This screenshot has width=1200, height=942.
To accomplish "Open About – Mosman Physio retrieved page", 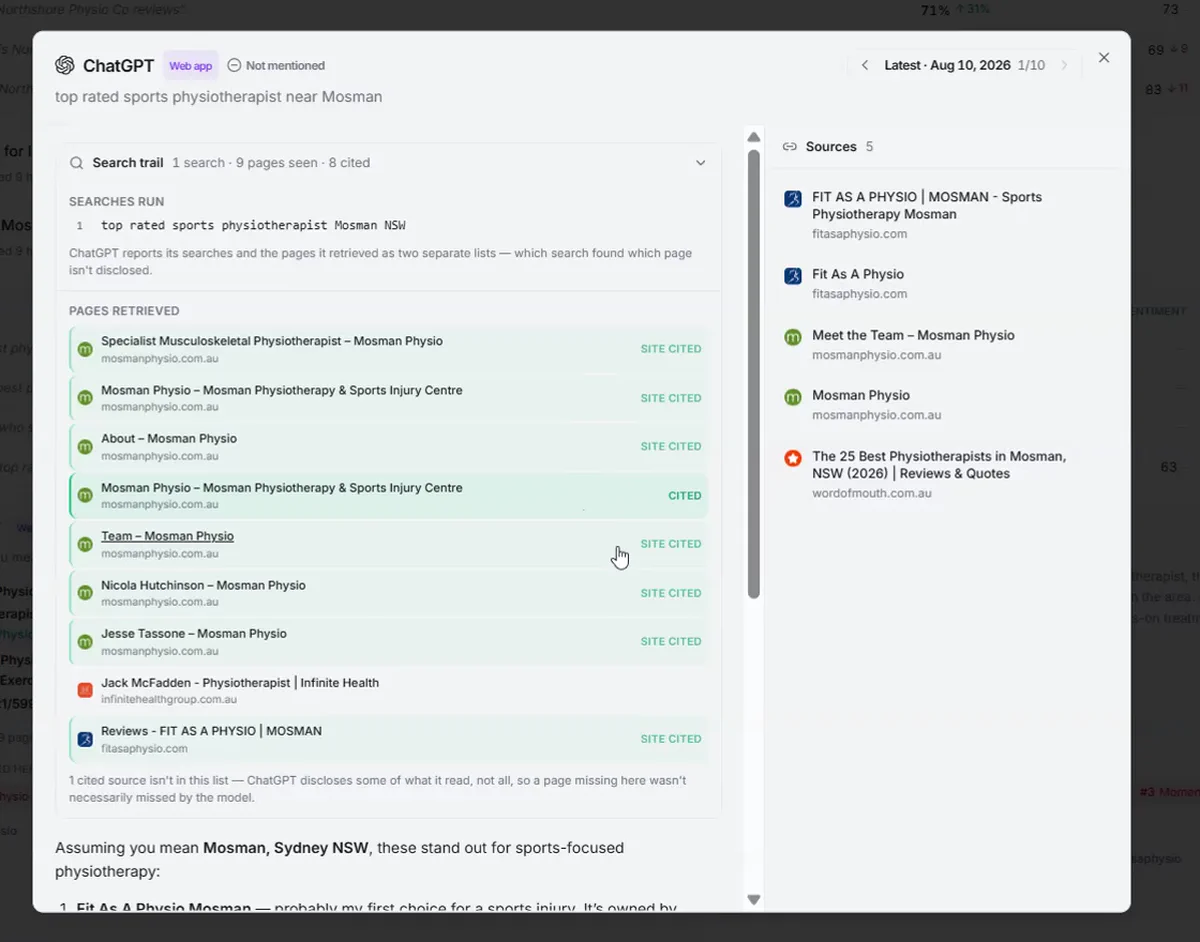I will (x=388, y=446).
